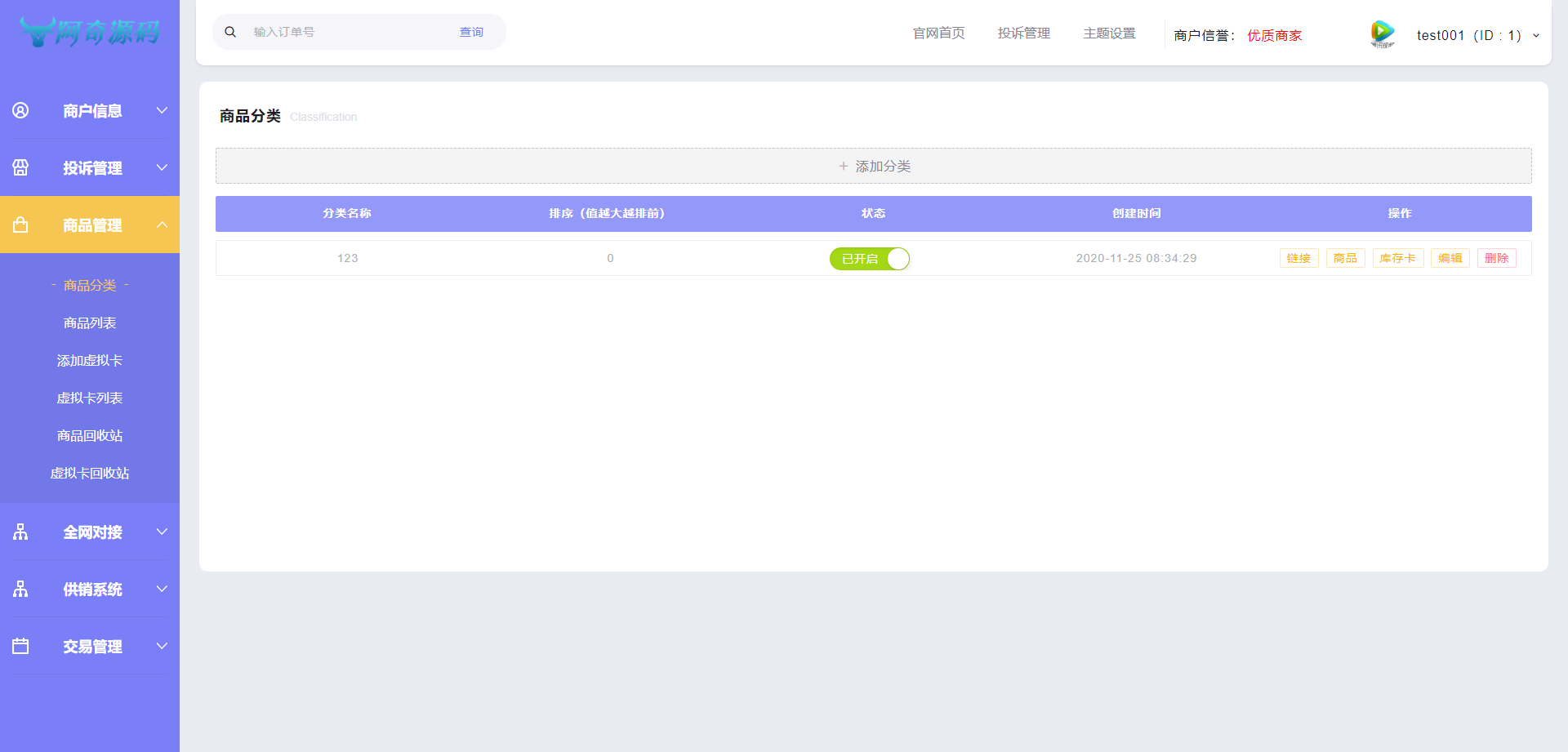Click the 全网对接 network icon

[20, 532]
